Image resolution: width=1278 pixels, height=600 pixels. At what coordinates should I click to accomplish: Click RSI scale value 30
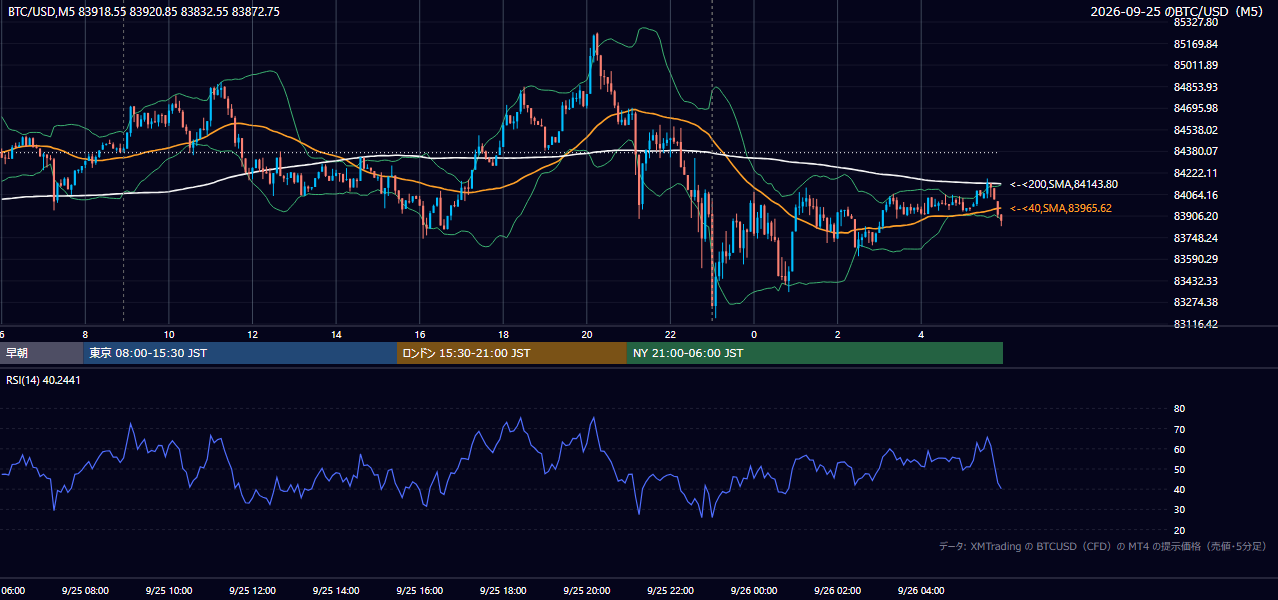click(1179, 510)
